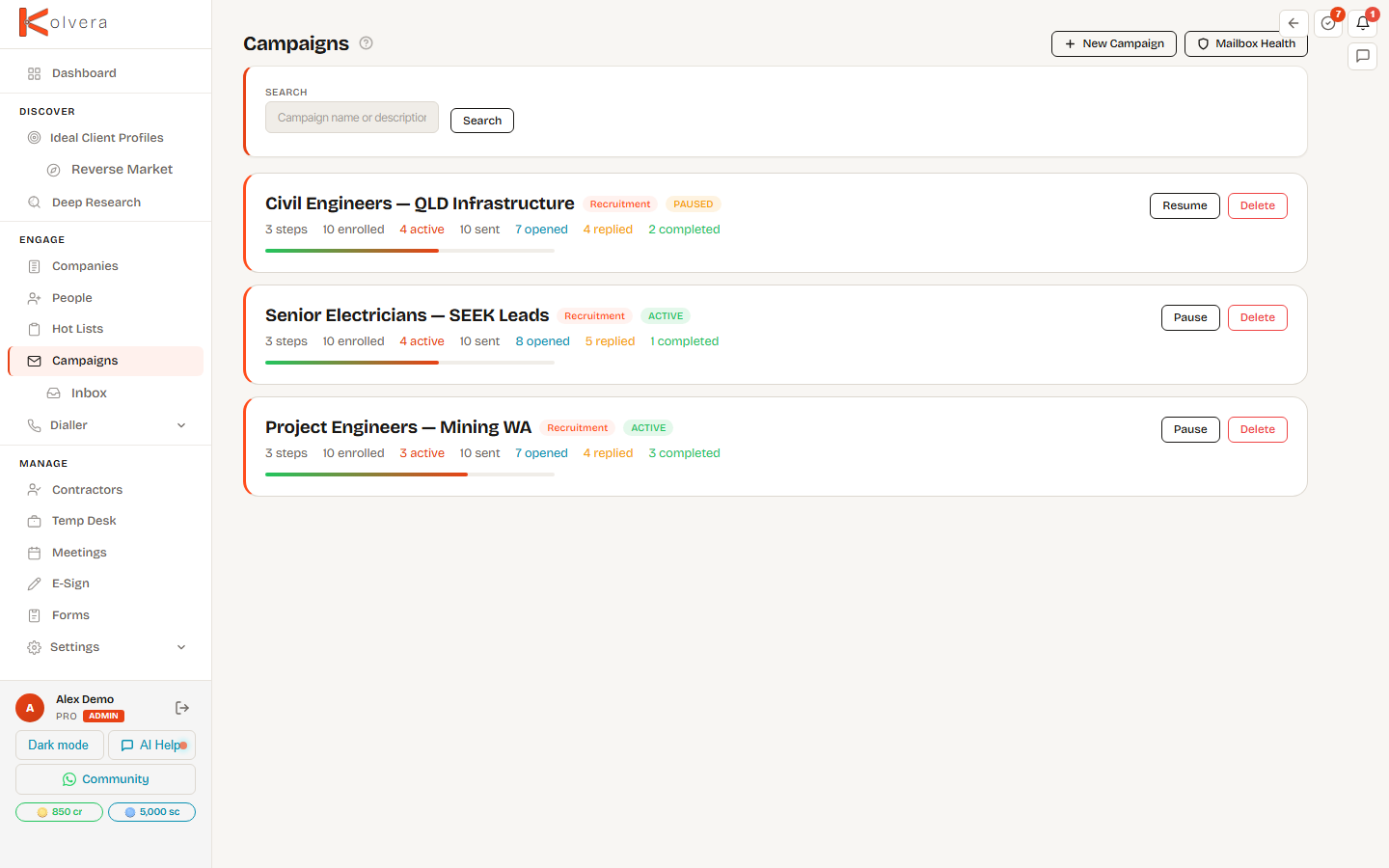Image resolution: width=1389 pixels, height=868 pixels.
Task: Open the tasks checkmark icon with badge 7
Action: tap(1328, 23)
